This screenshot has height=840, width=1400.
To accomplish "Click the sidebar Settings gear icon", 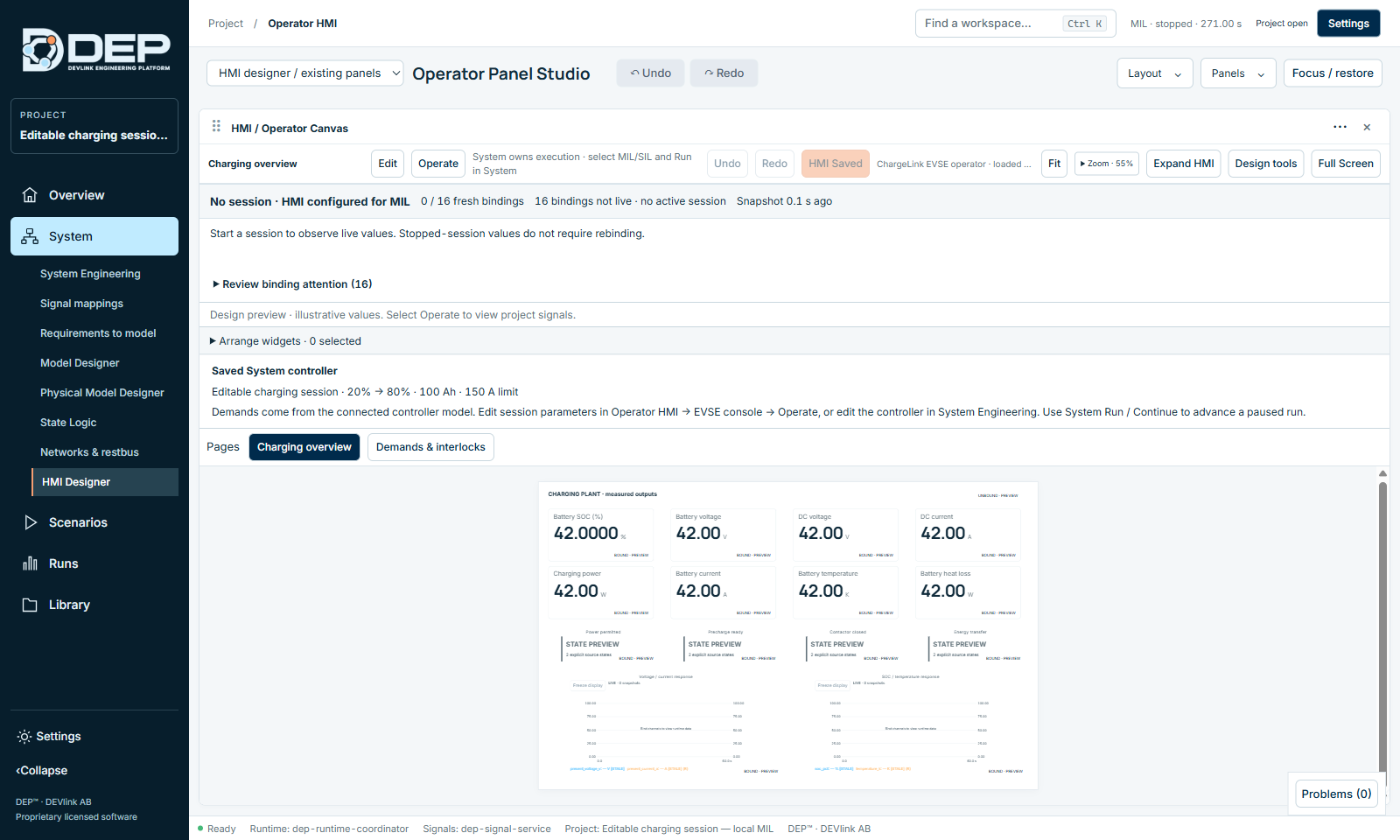I will click(x=24, y=737).
